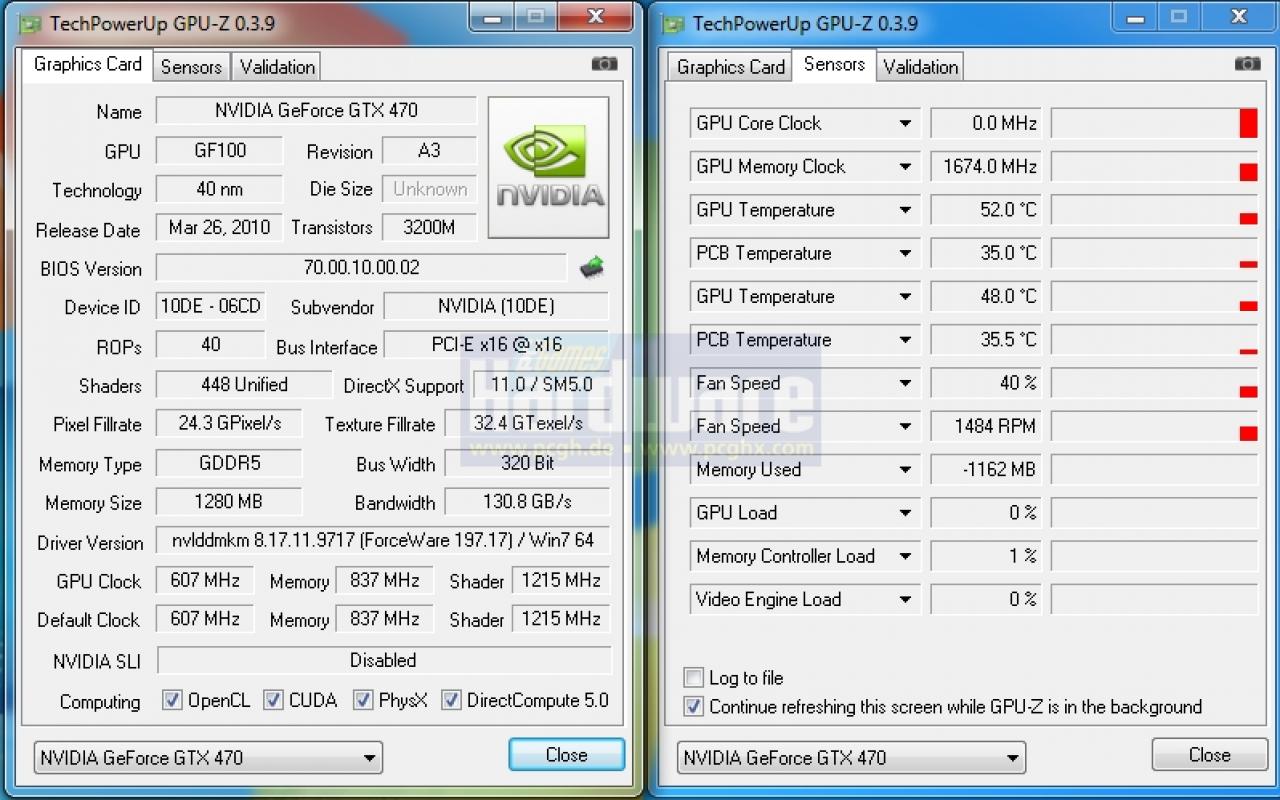Click the screenshot camera icon in left GPU-Z window
Screen dimensions: 1280x800
tap(604, 64)
